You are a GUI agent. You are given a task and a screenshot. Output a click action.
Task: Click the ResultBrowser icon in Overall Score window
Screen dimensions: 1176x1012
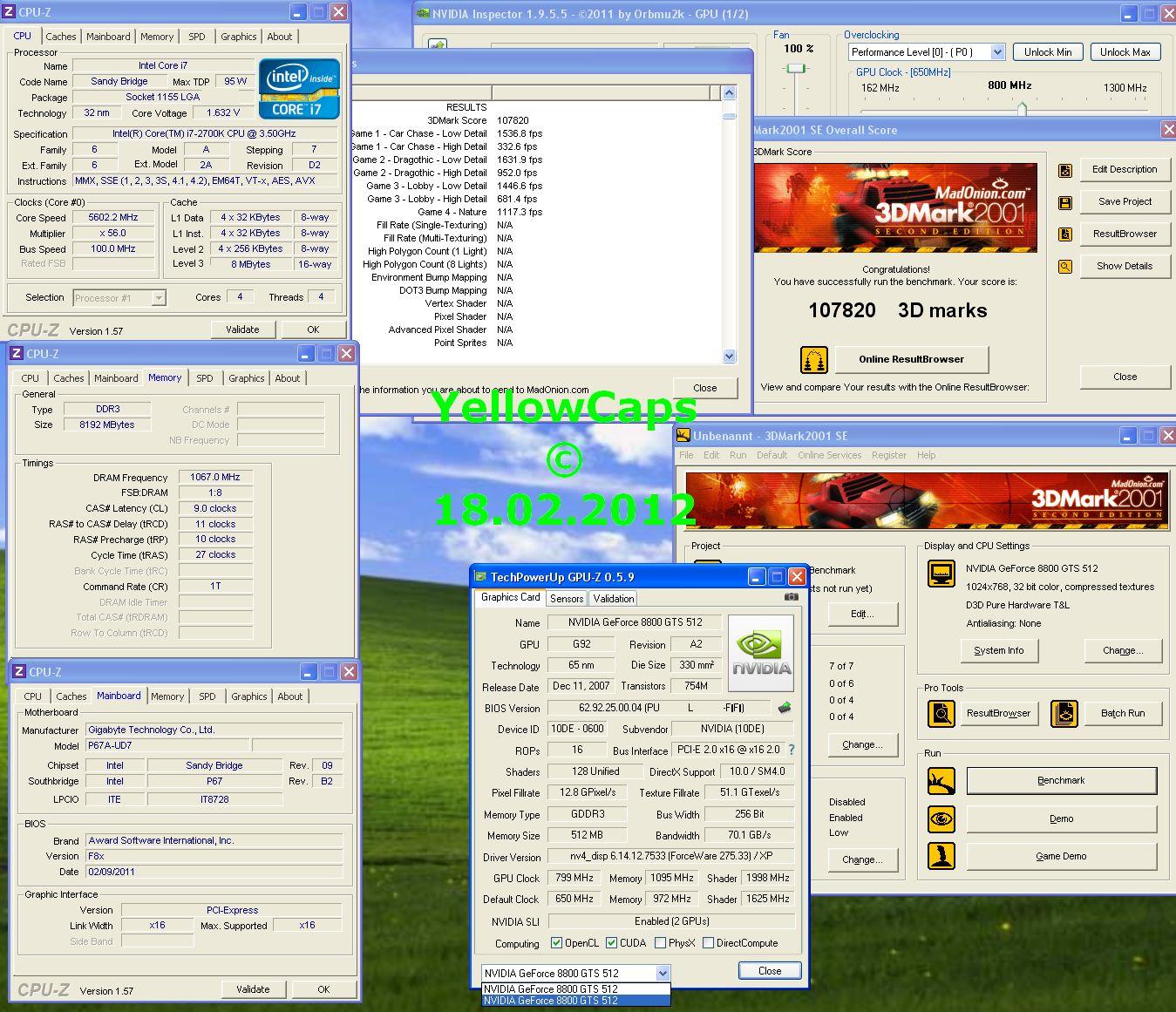click(x=1064, y=234)
